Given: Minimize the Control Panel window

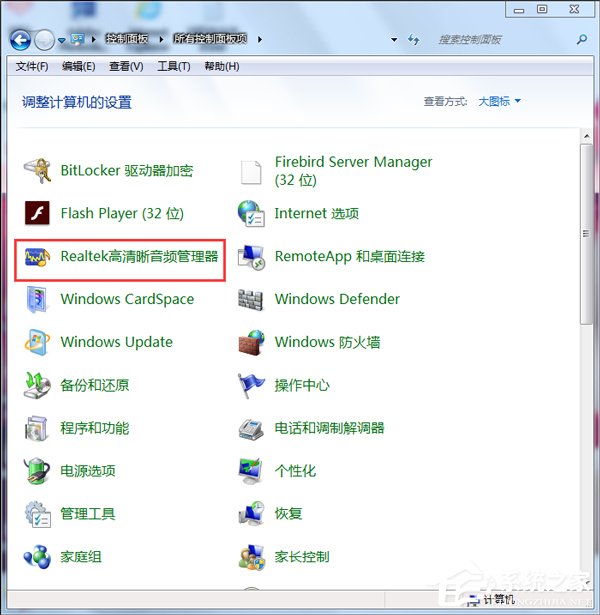Looking at the screenshot, I should point(519,9).
